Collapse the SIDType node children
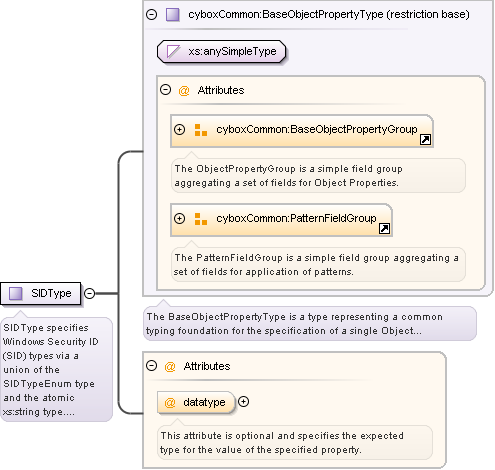This screenshot has width=495, height=470. (x=89, y=293)
